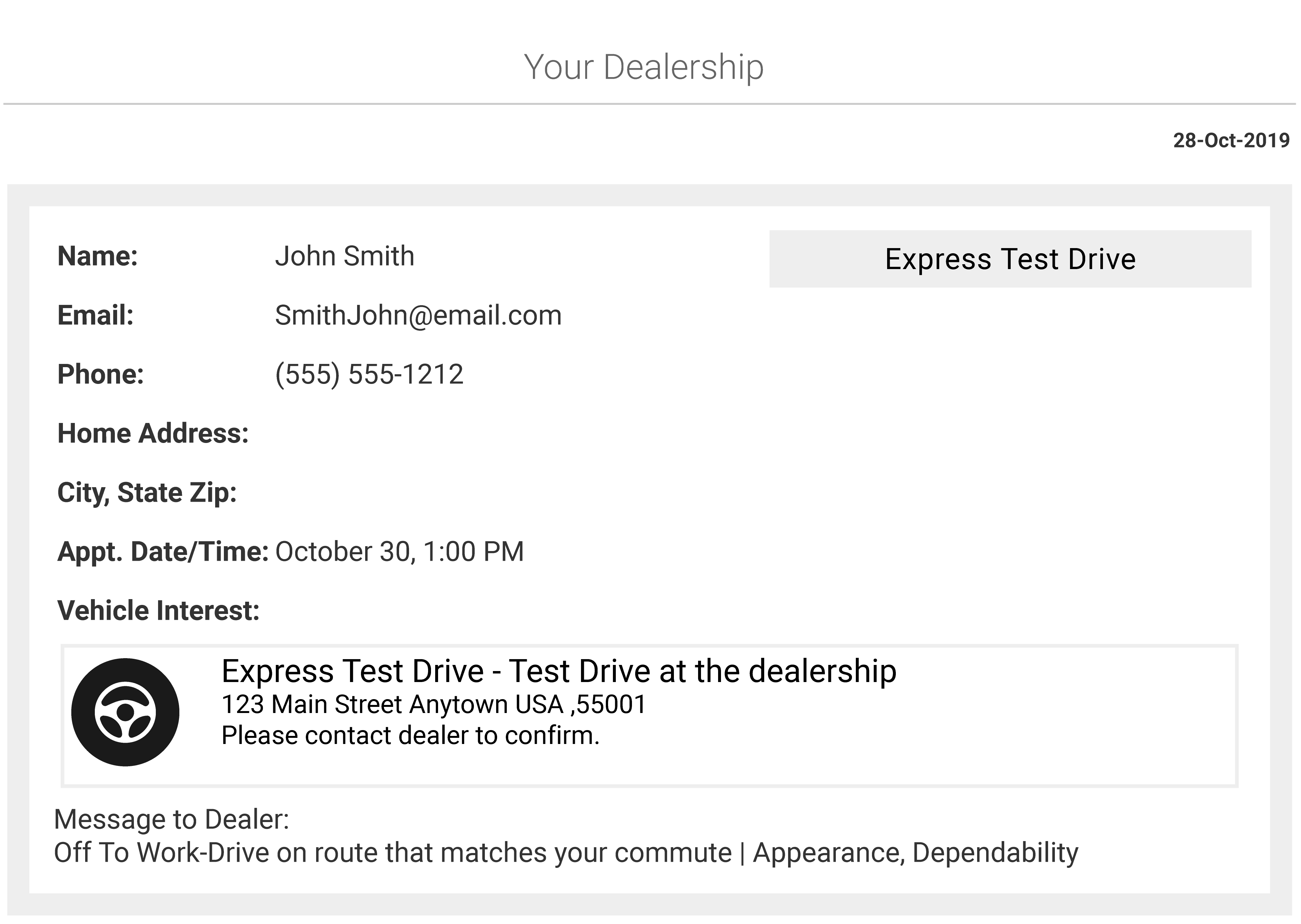Open the SmithJohn@email.com email address
Image resolution: width=1301 pixels, height=924 pixels.
pyautogui.click(x=418, y=315)
